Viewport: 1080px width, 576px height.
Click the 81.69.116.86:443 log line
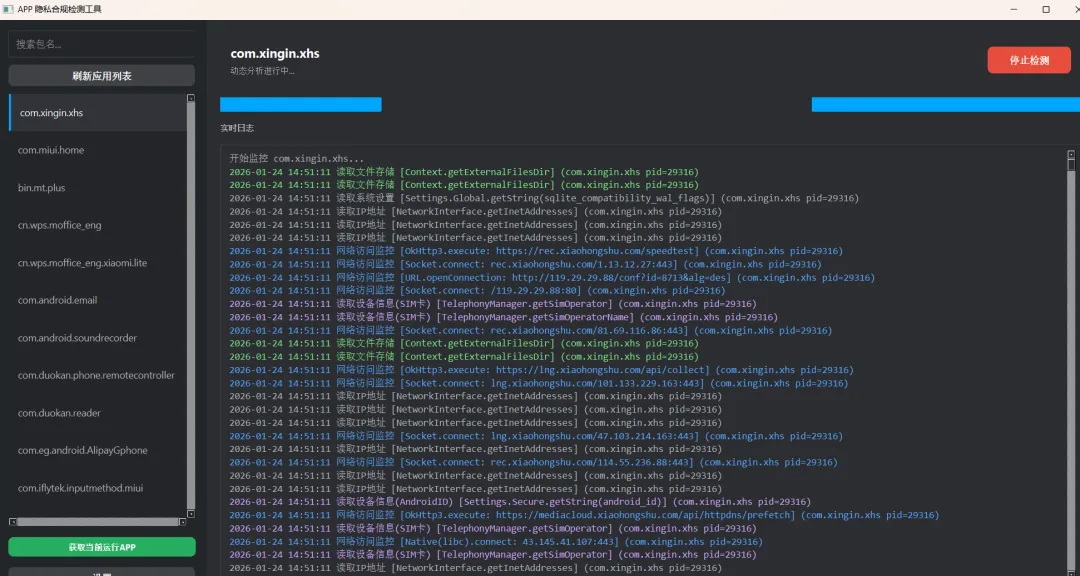point(530,331)
